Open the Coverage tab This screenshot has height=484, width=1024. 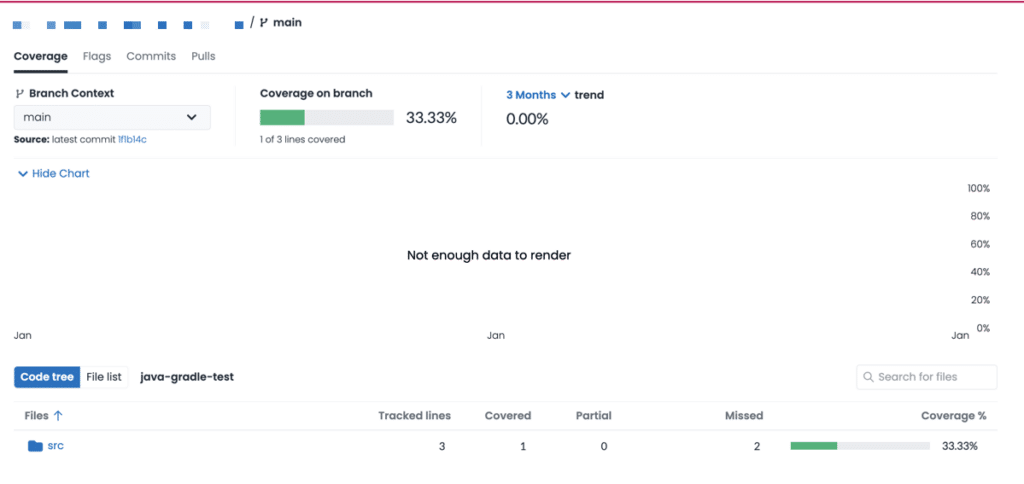(x=41, y=56)
